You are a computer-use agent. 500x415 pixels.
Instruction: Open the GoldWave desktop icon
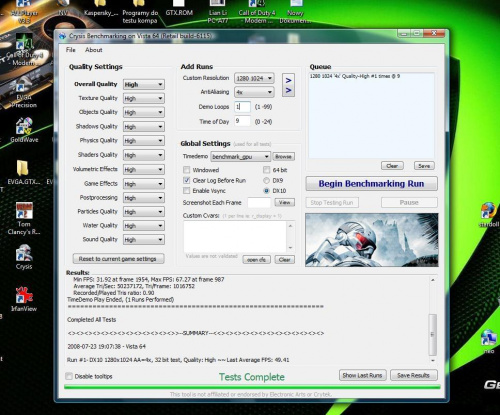click(24, 130)
